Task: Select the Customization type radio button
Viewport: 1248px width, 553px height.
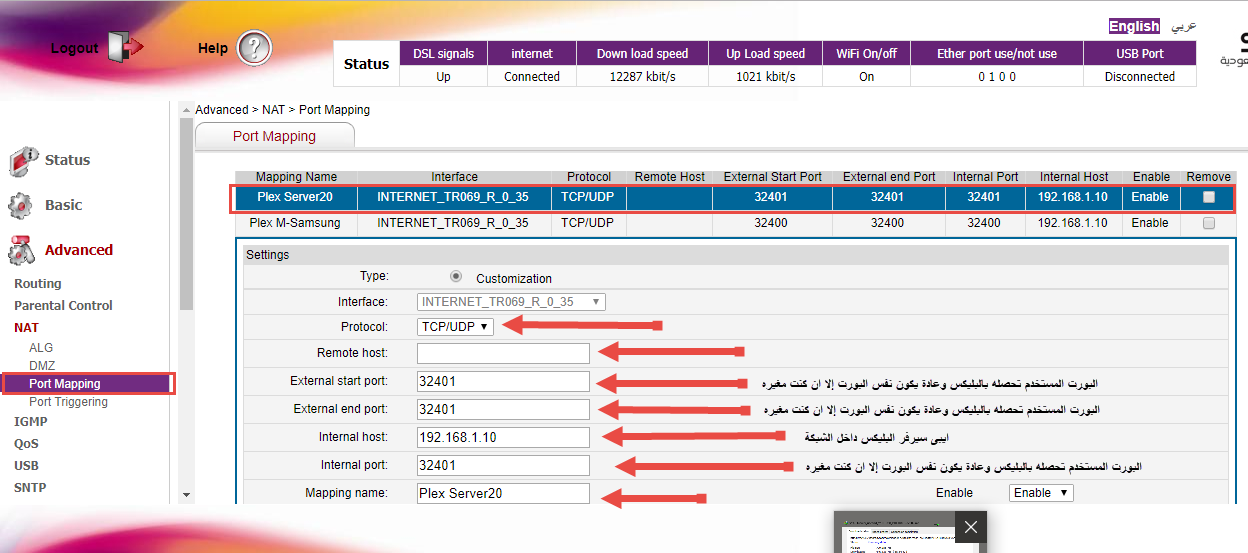Action: [x=456, y=277]
